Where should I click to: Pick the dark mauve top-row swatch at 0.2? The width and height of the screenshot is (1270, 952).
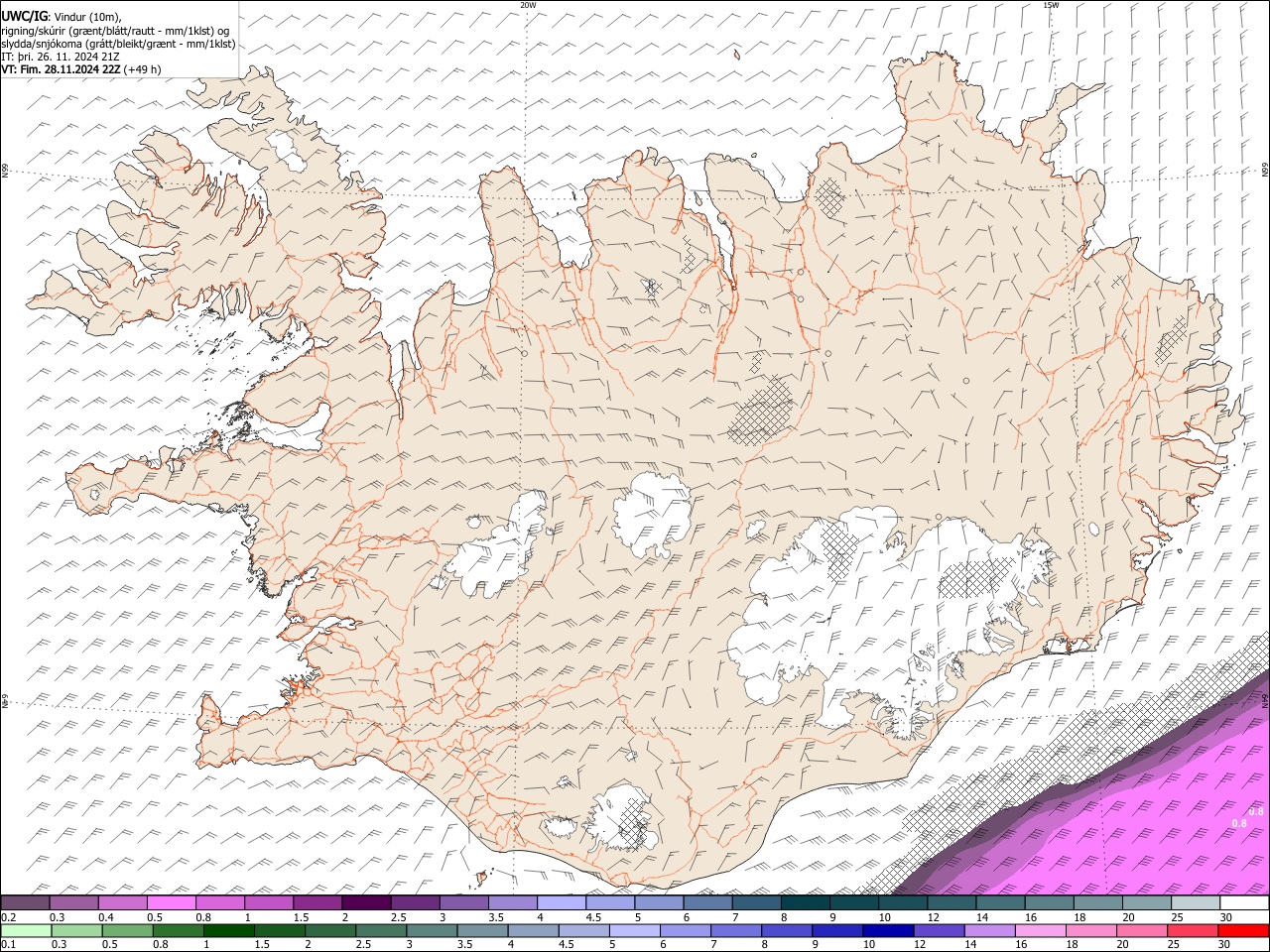pyautogui.click(x=25, y=903)
